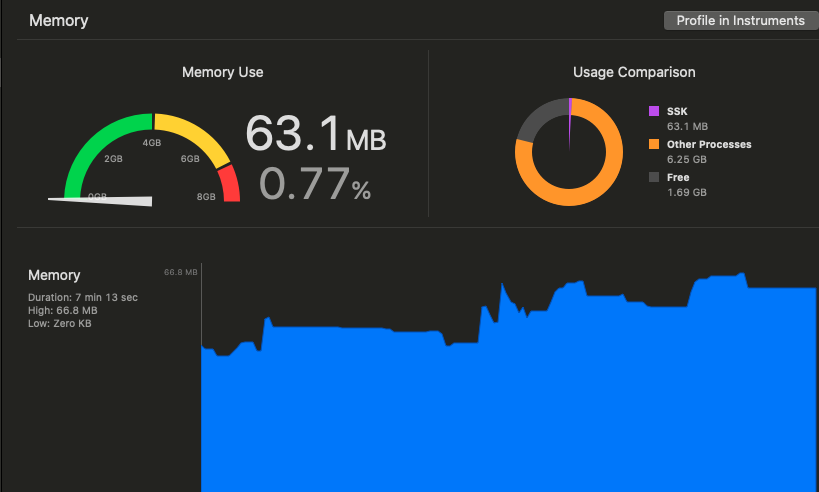Click the green zone of the memory gauge

click(97, 144)
